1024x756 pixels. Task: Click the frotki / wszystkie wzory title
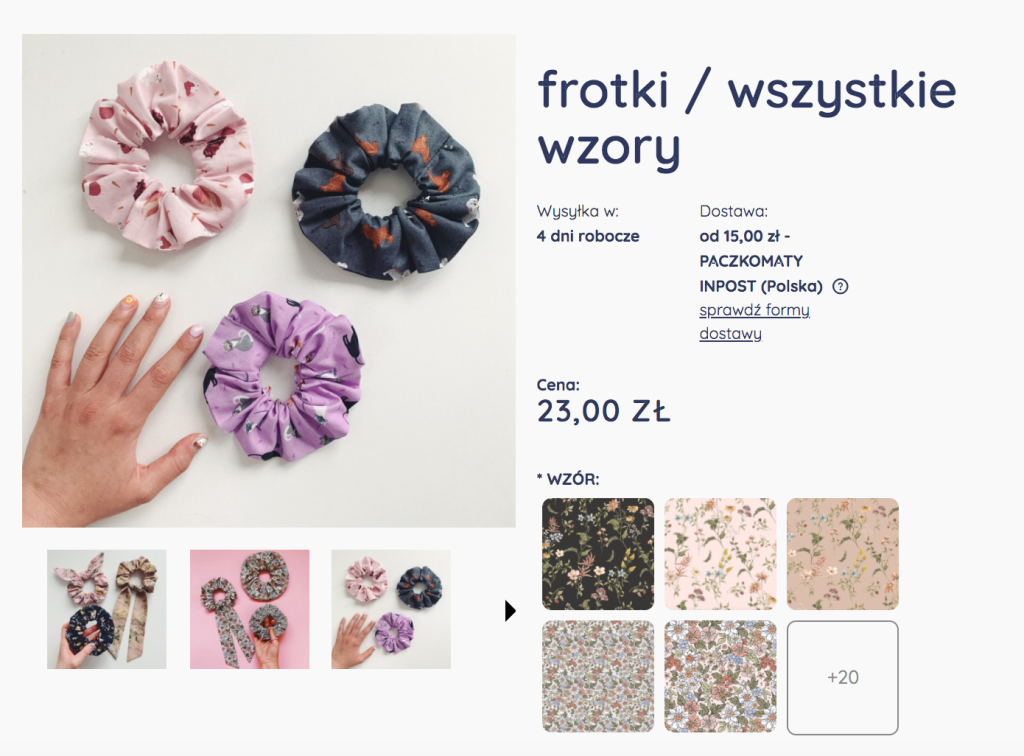tap(746, 118)
